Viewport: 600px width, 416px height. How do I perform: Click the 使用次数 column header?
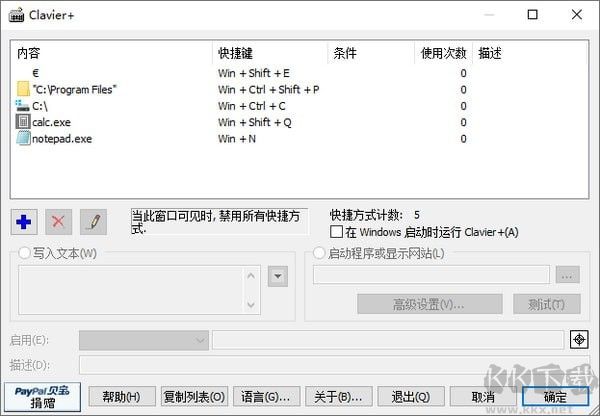click(443, 53)
